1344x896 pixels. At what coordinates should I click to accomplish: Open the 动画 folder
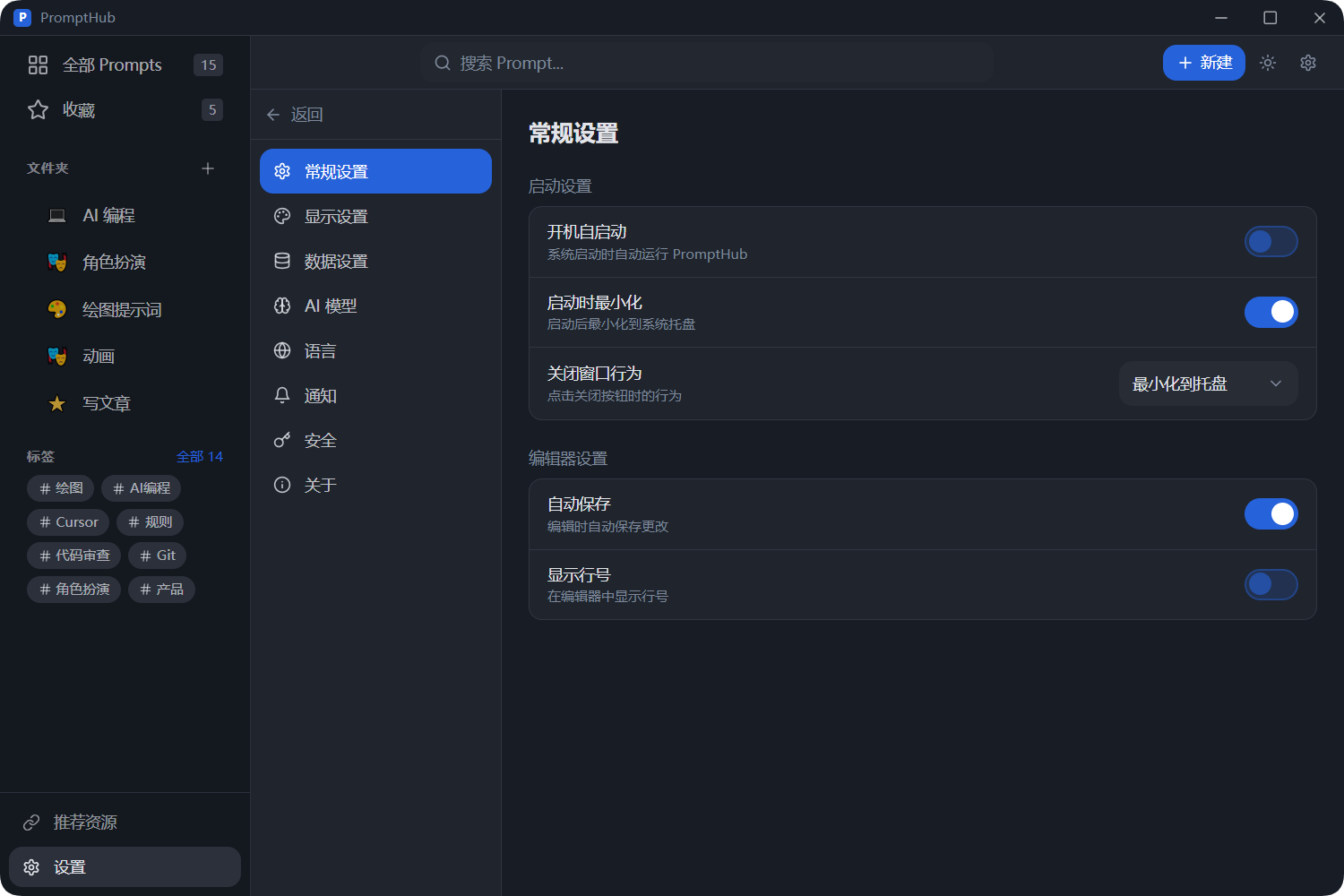pos(125,356)
